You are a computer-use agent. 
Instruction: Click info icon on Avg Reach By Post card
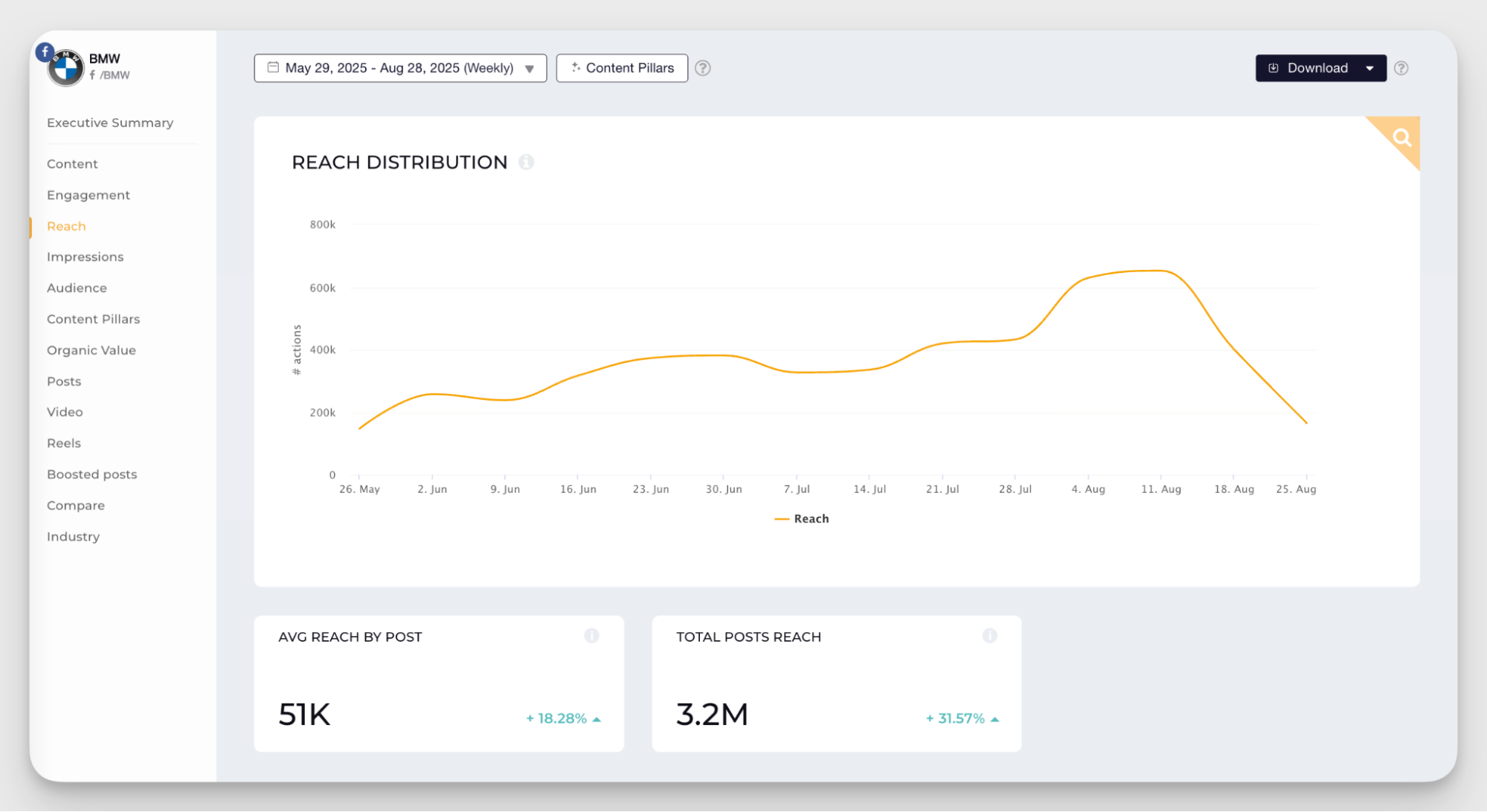[x=591, y=636]
